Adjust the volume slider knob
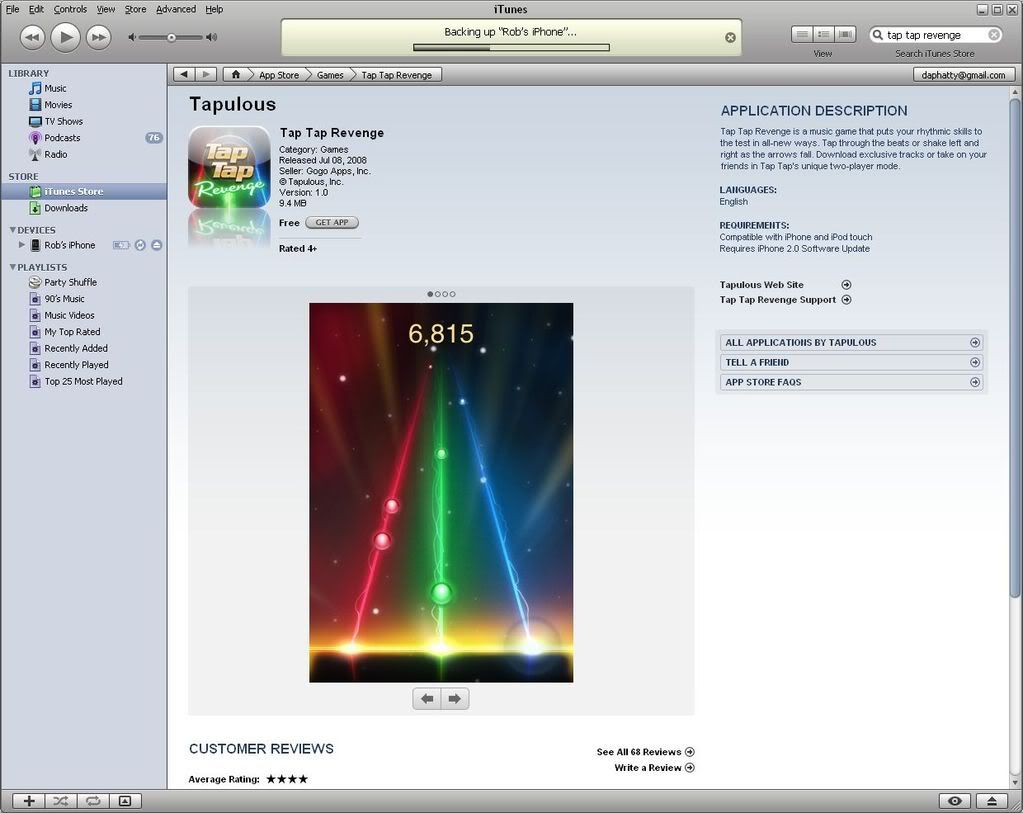This screenshot has width=1023, height=813. click(171, 37)
